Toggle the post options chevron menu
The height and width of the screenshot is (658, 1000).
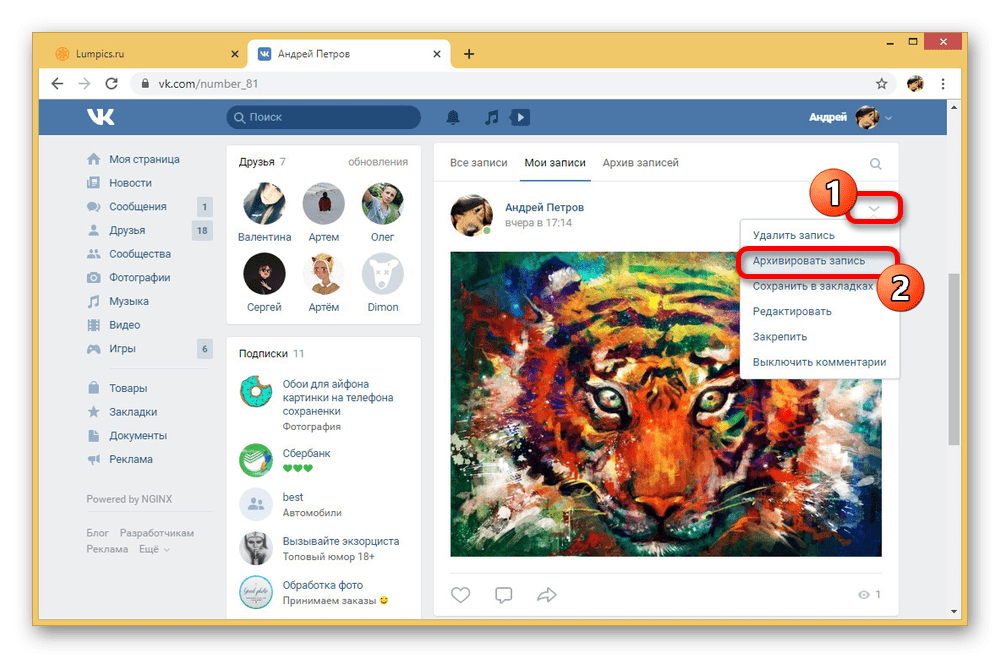pos(874,208)
